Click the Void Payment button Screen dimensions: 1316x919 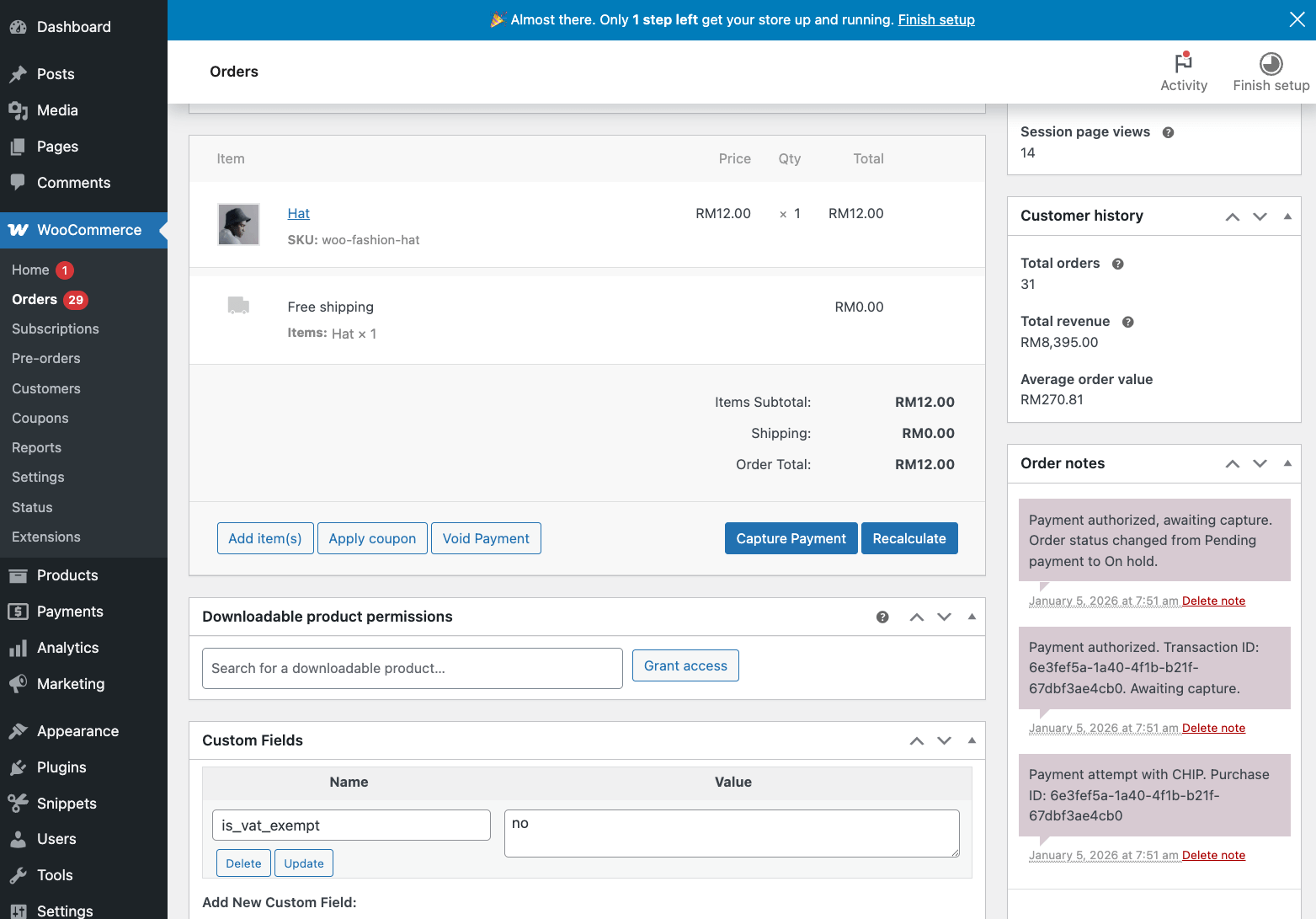(486, 538)
